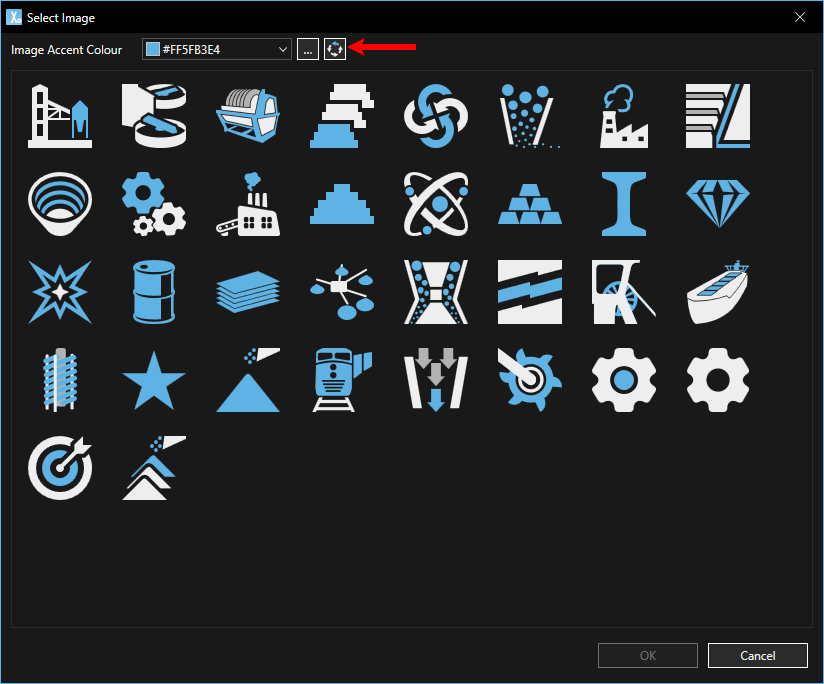Select the rotating drum filter image
The width and height of the screenshot is (824, 684).
[x=248, y=116]
